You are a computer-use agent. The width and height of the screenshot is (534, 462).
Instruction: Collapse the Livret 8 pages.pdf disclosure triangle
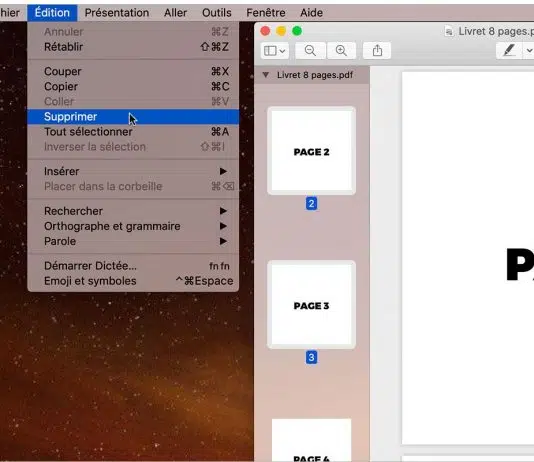(x=266, y=75)
